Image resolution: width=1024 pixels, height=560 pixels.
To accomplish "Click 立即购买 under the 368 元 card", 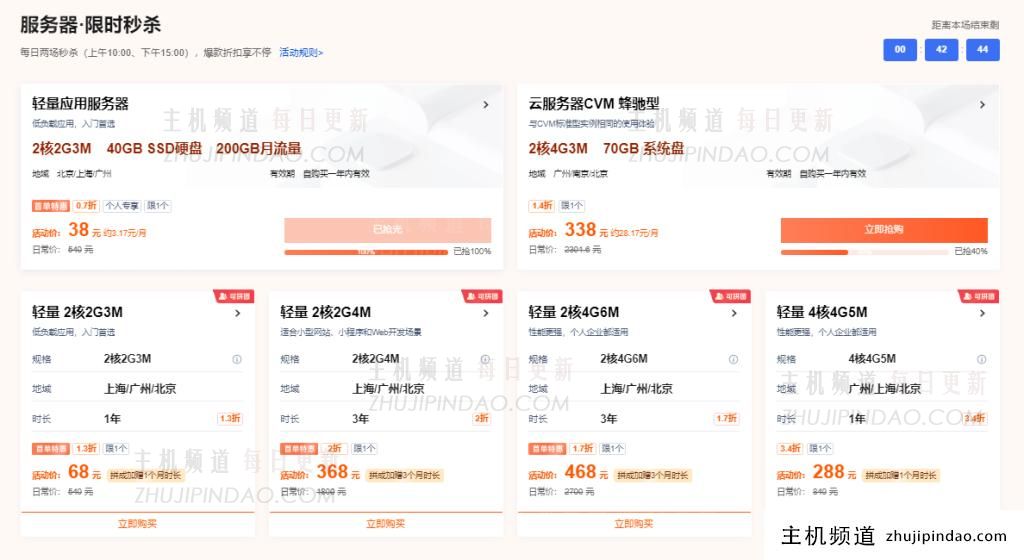I will [385, 523].
